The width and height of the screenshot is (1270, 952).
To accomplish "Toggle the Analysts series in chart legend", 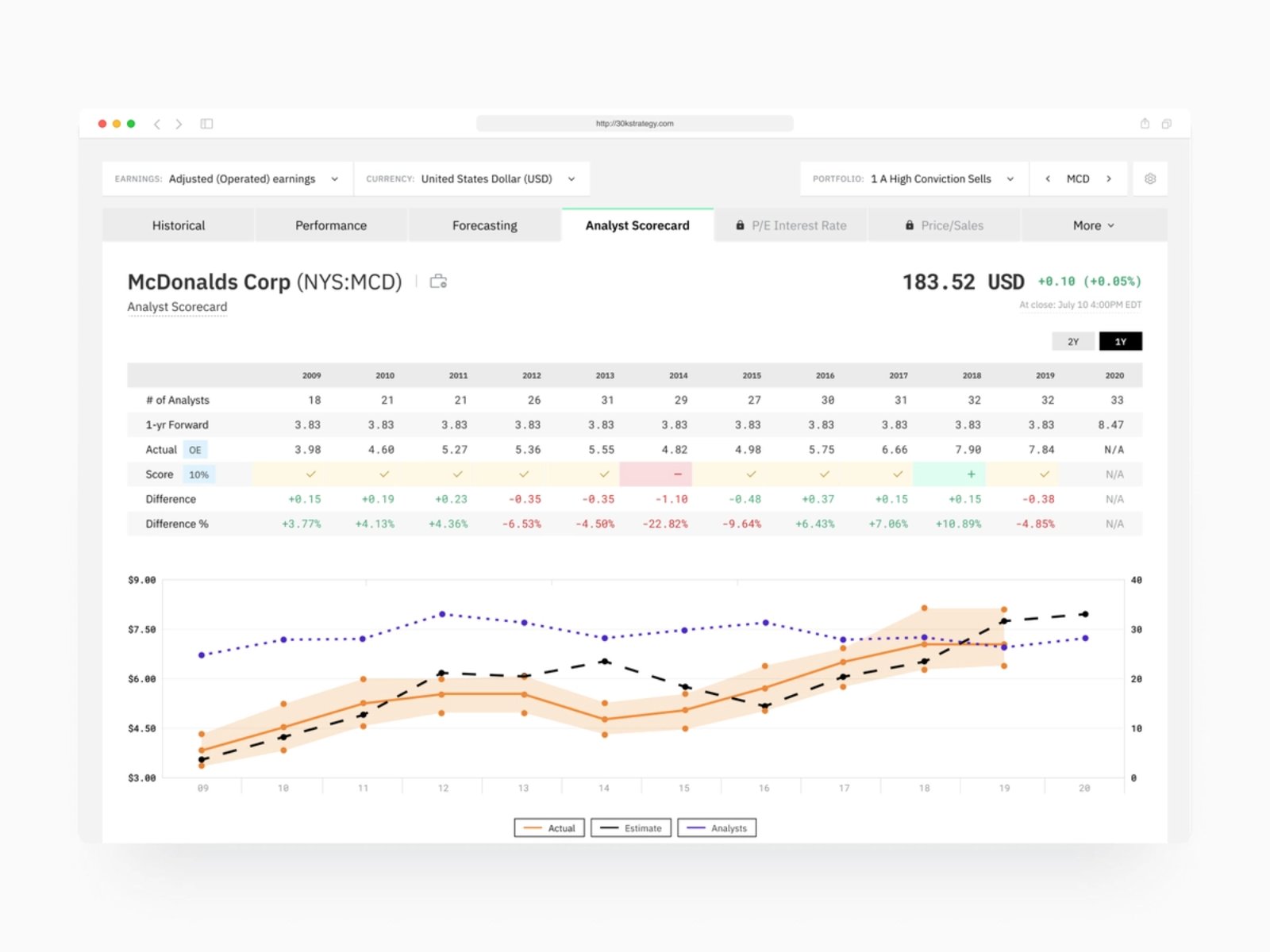I will click(717, 828).
